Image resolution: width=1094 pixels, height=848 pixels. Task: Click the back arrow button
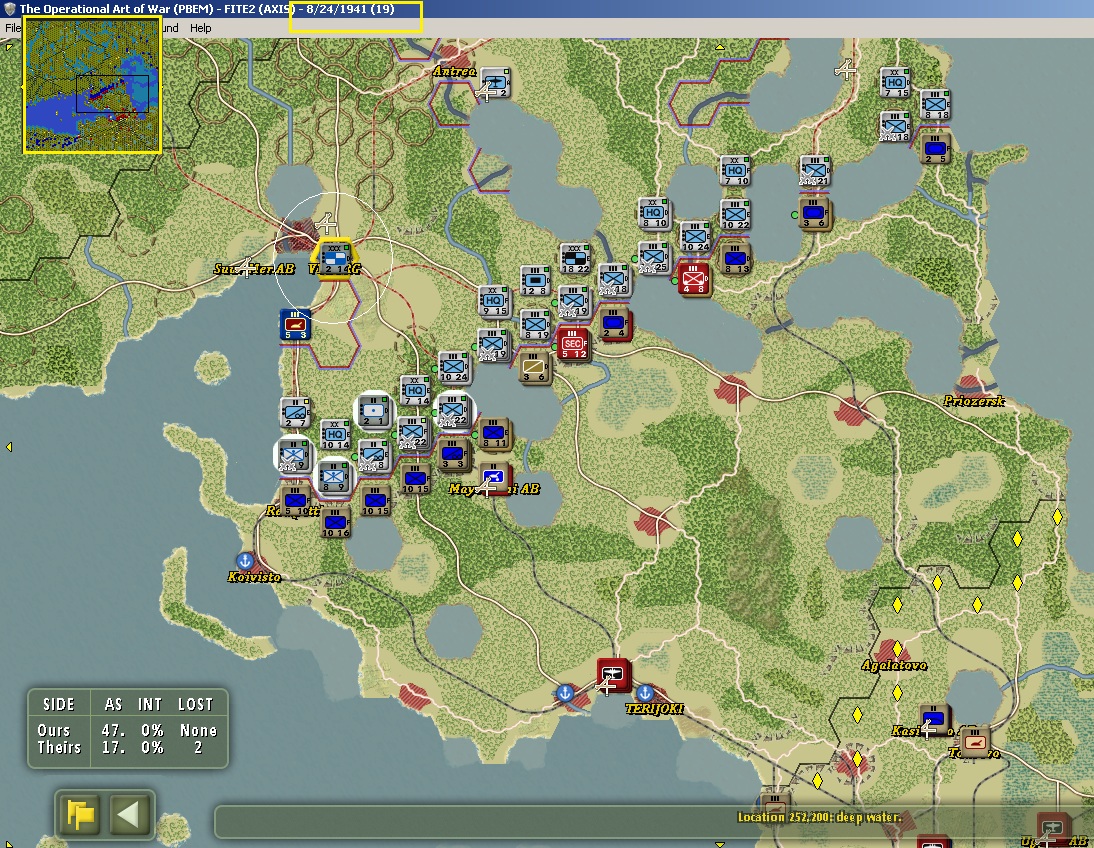coord(130,814)
